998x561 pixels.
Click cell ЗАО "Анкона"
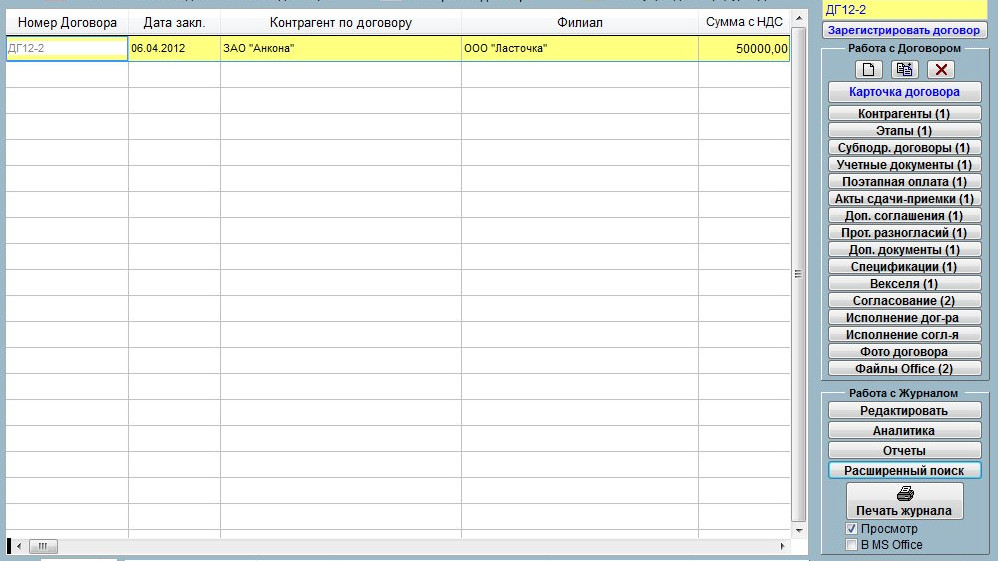[x=341, y=48]
